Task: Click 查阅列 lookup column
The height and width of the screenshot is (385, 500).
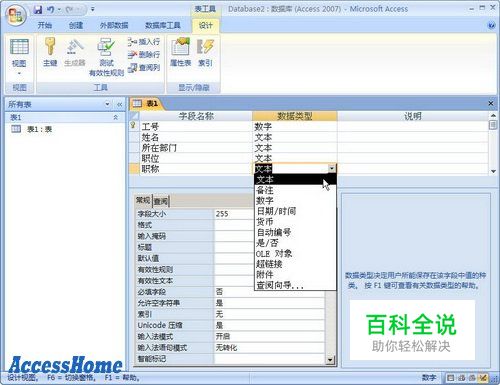Action: (144, 68)
